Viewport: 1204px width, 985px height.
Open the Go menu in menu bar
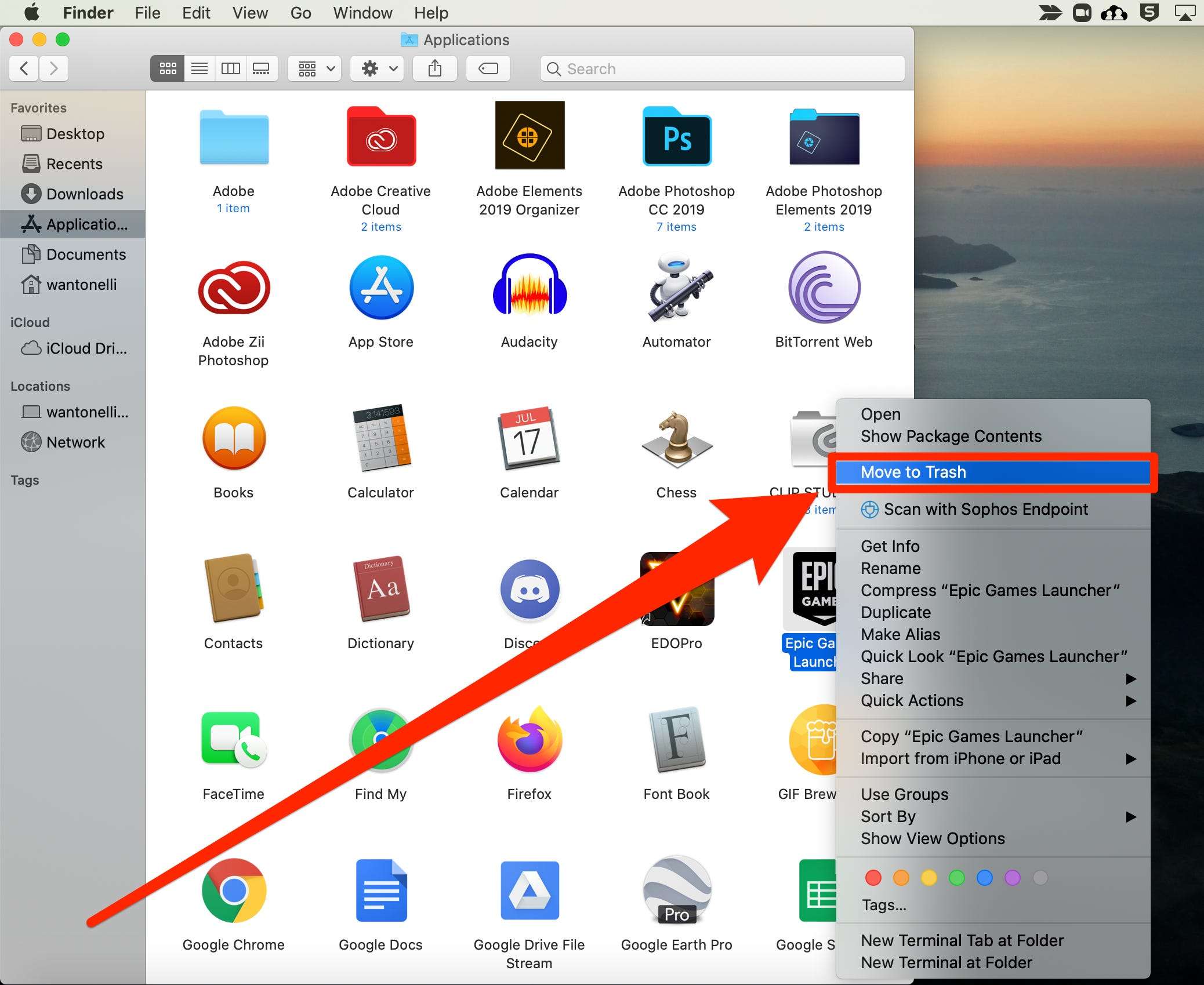click(x=300, y=13)
